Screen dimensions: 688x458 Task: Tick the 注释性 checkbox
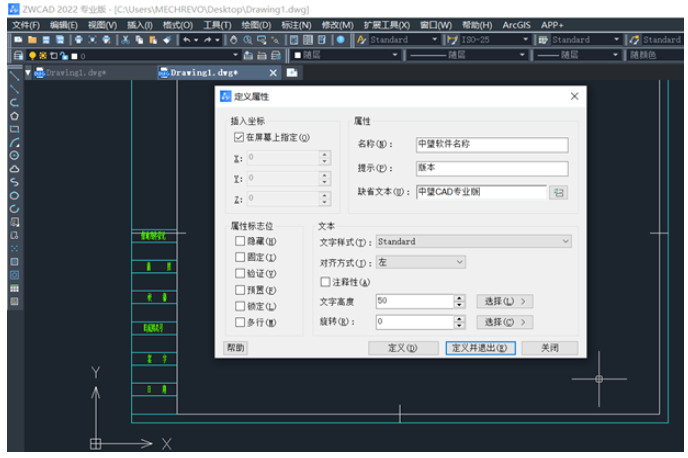click(x=325, y=282)
